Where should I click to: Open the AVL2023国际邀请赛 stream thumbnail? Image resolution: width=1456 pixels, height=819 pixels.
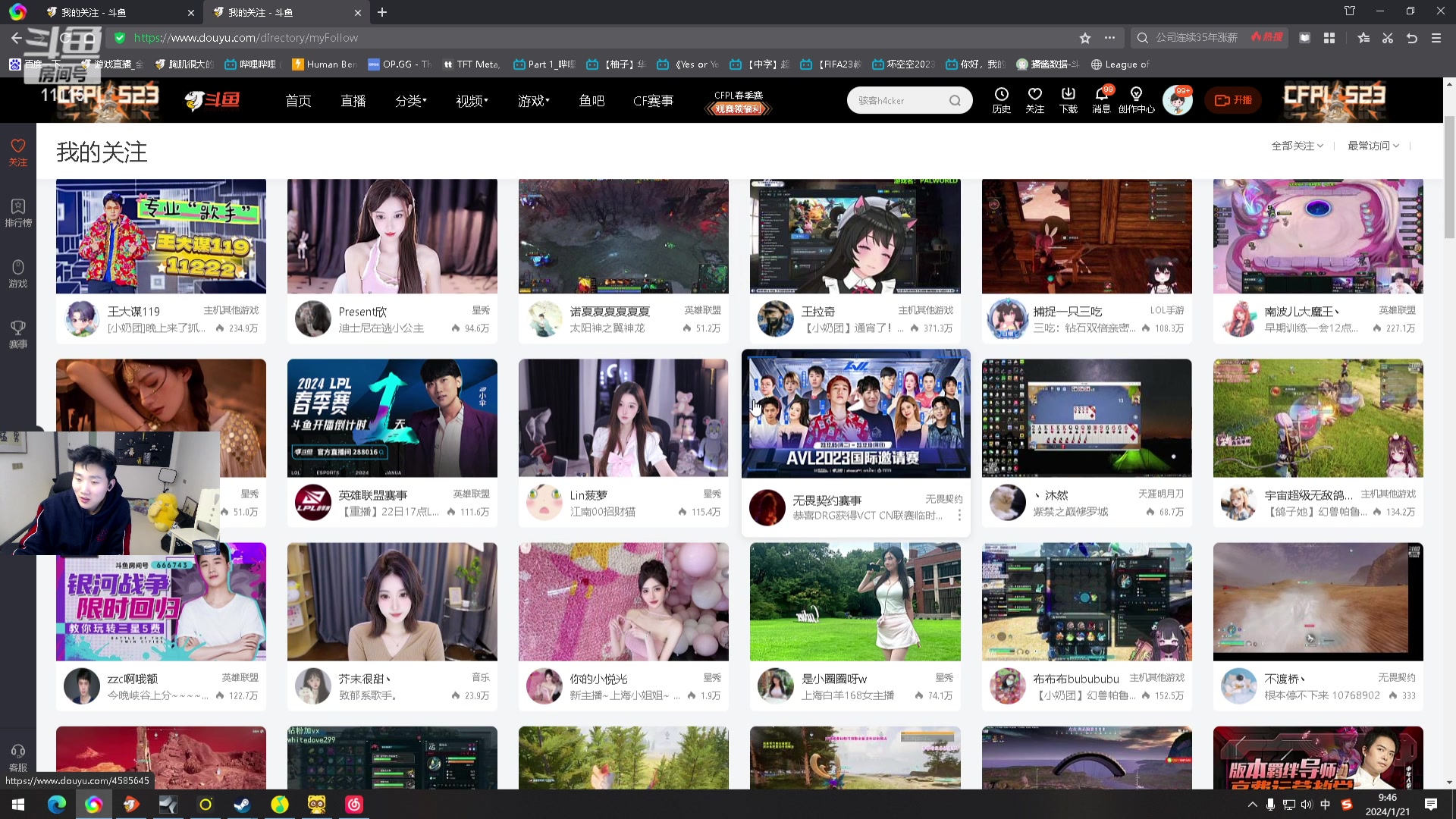coord(855,415)
